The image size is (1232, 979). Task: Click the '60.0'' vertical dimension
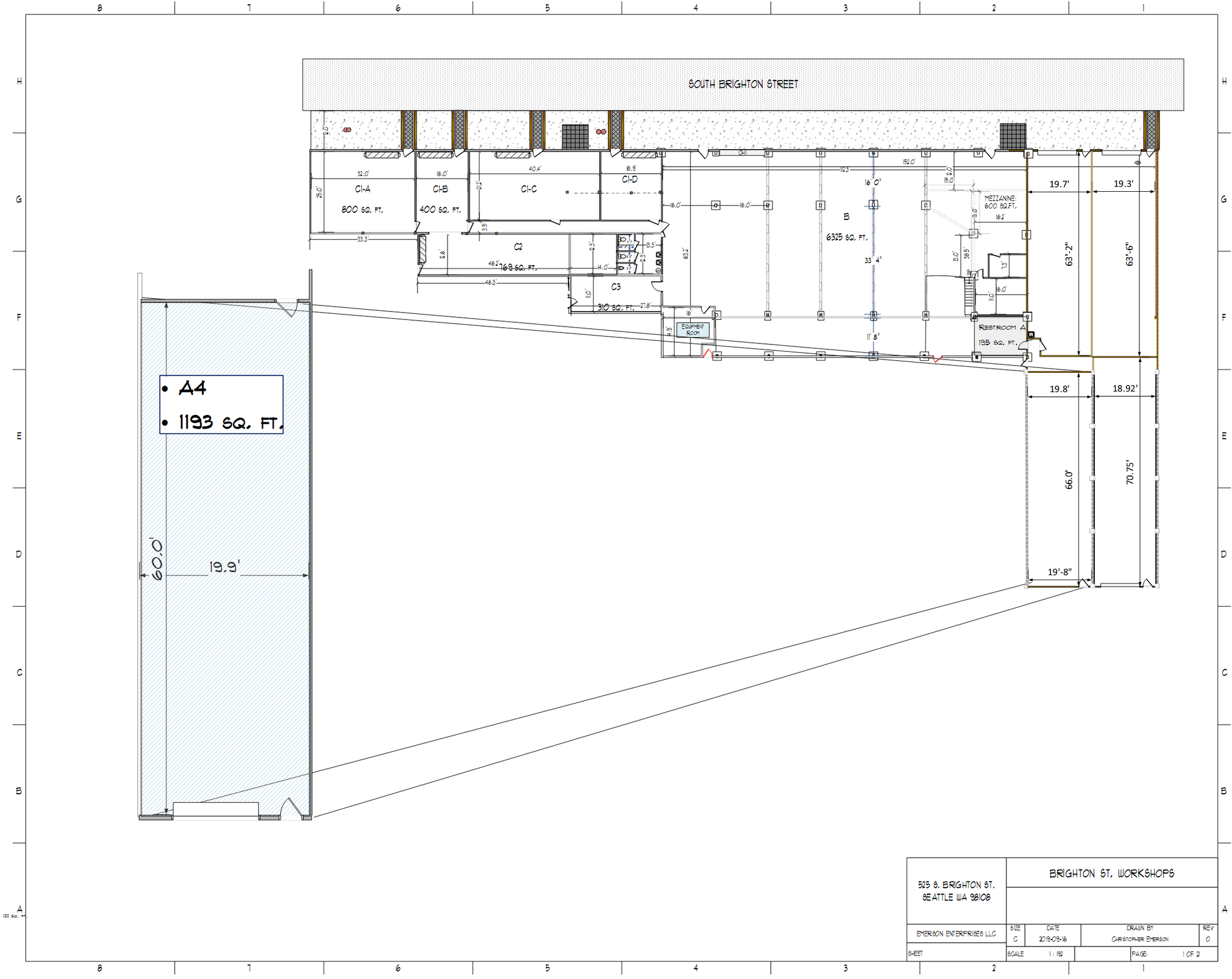click(156, 559)
